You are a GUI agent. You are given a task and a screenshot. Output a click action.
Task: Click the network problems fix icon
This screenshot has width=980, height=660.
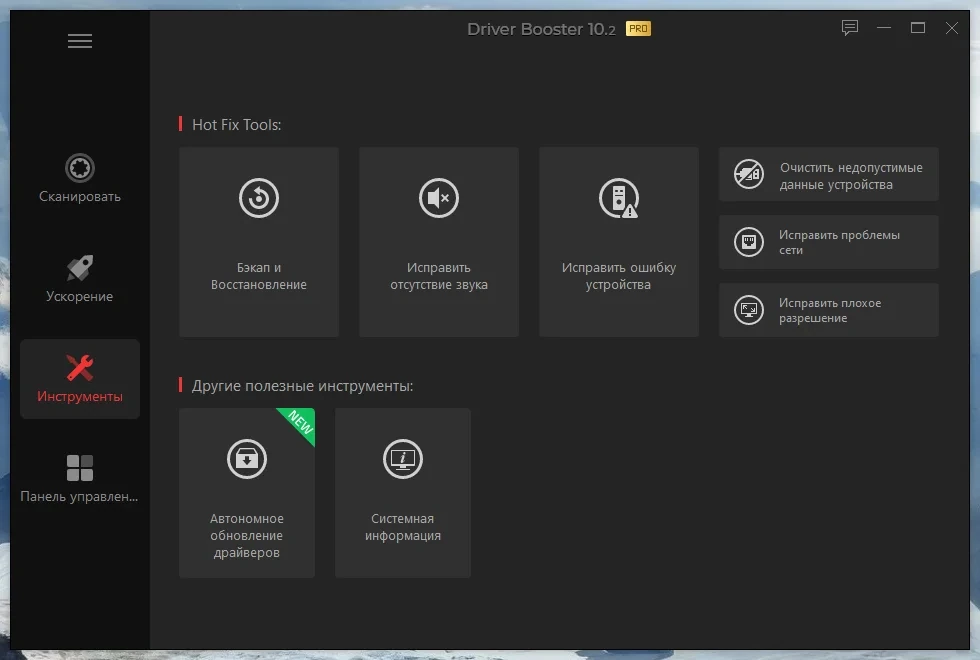pos(749,242)
